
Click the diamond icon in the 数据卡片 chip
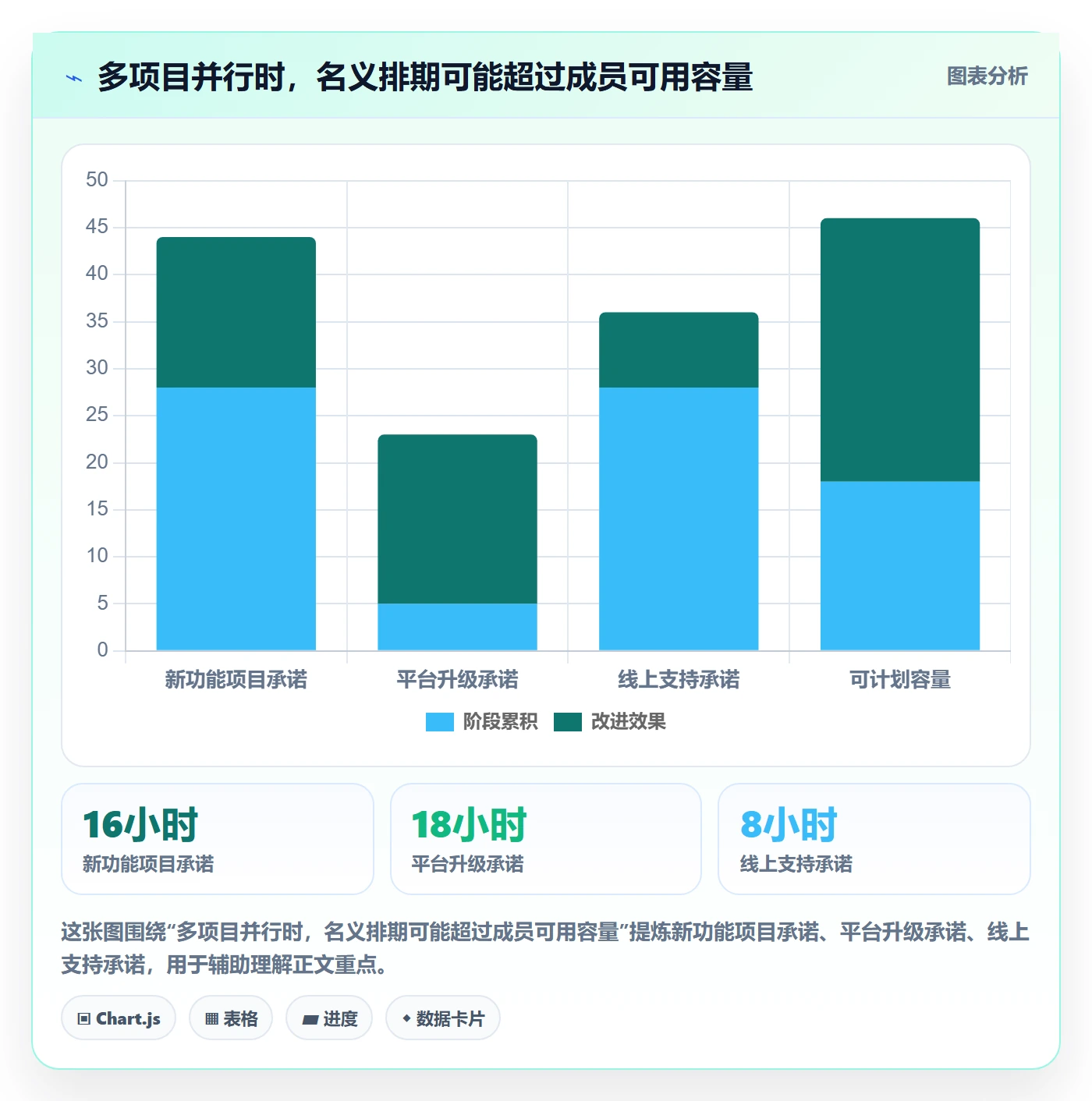pyautogui.click(x=406, y=1018)
